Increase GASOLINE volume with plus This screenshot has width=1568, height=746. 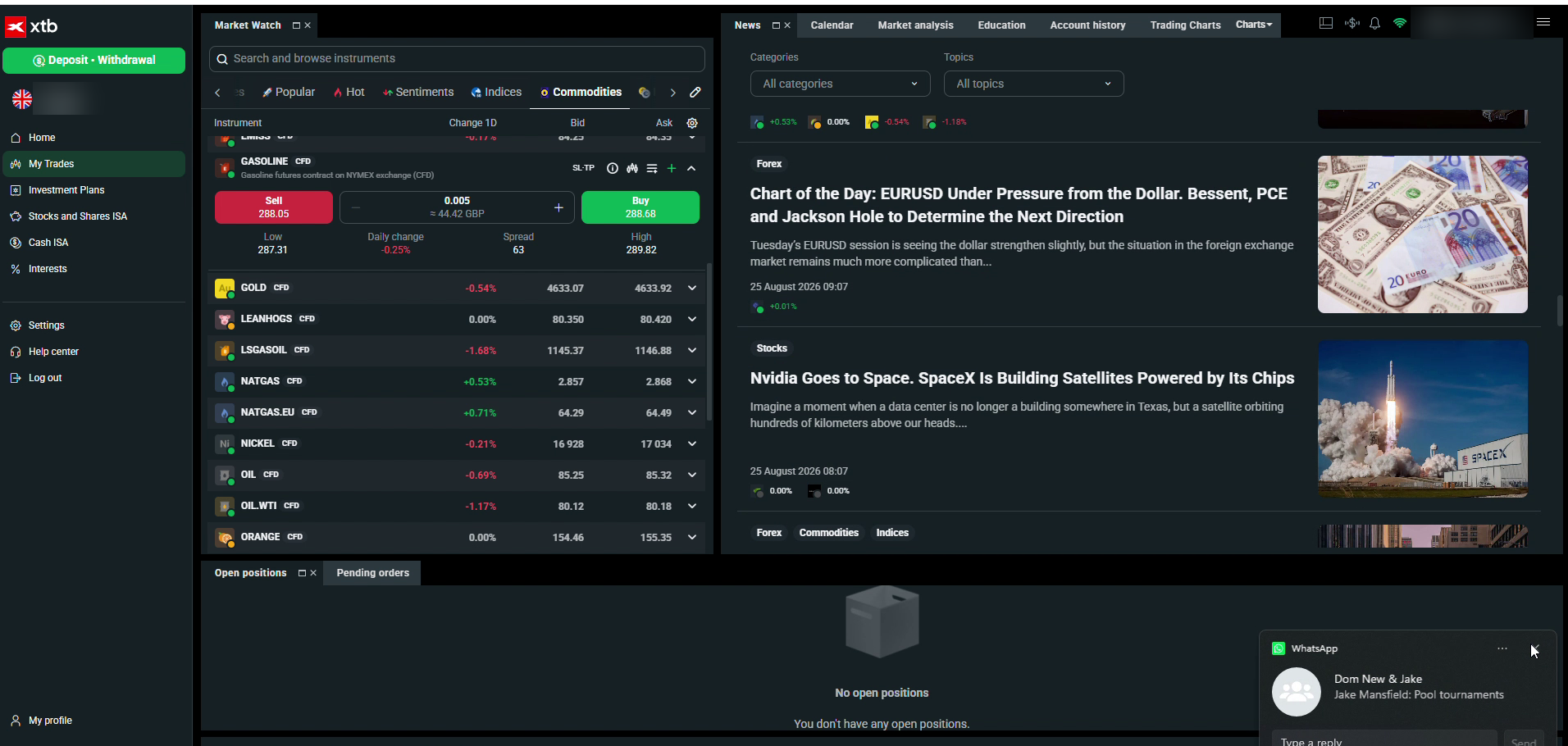558,207
